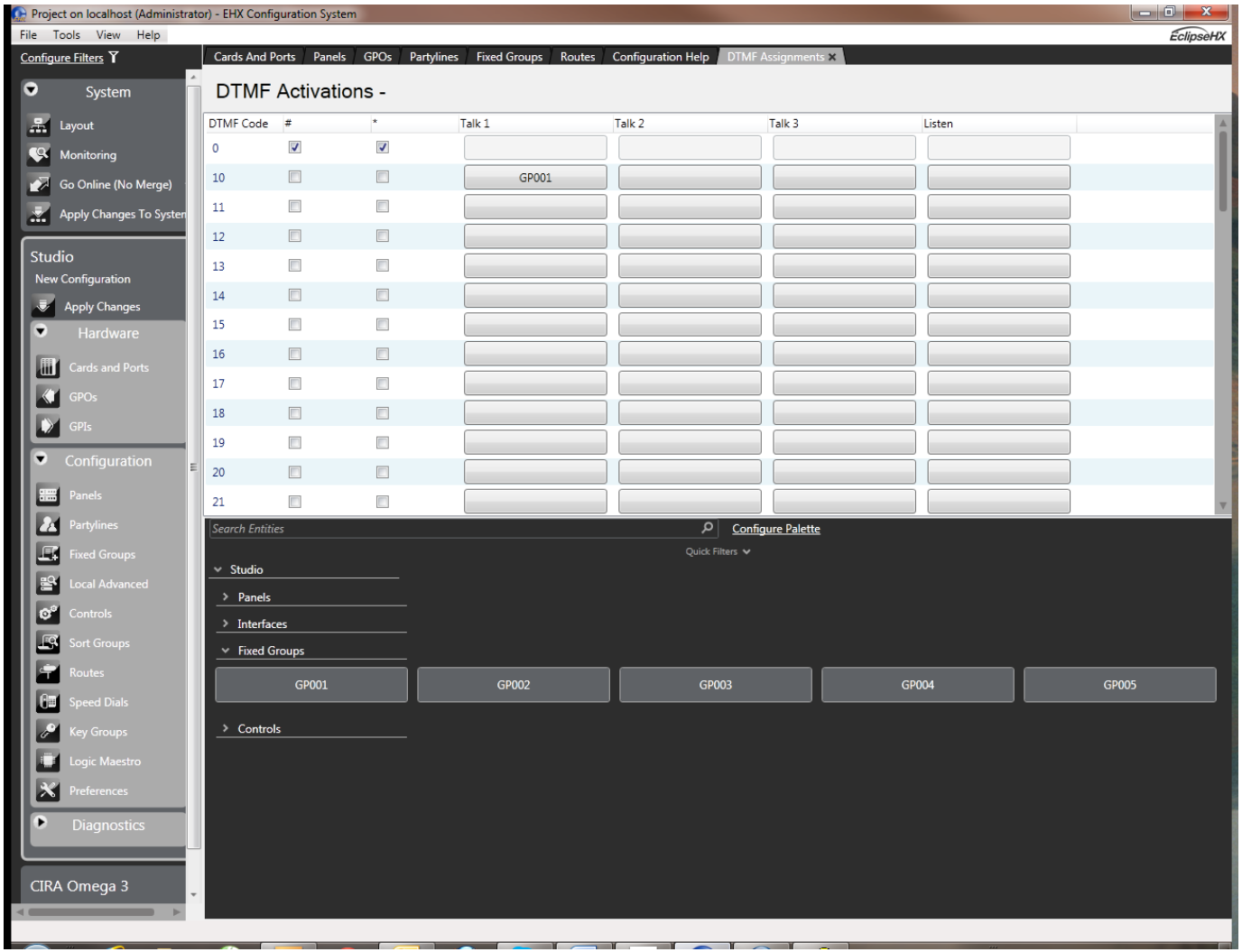The height and width of the screenshot is (952, 1242).
Task: Click the Configure Palette link
Action: 775,529
